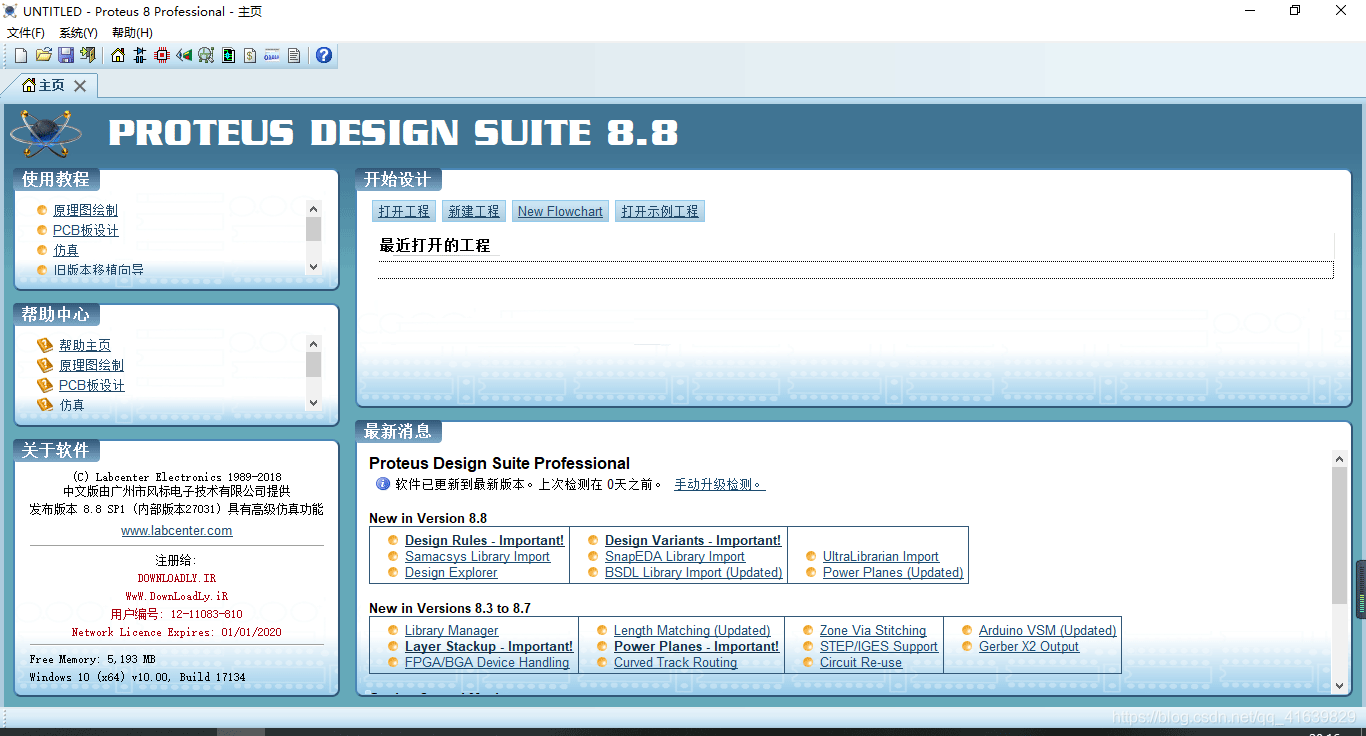
Task: Open the 系统(Y) menu
Action: pos(79,33)
